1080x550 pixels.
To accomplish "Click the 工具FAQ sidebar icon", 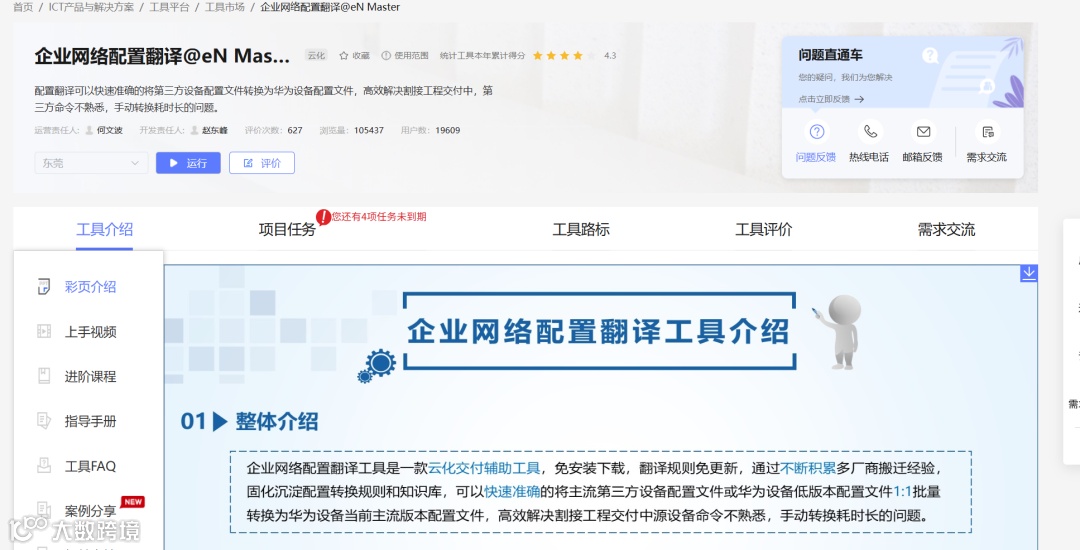I will (x=43, y=466).
